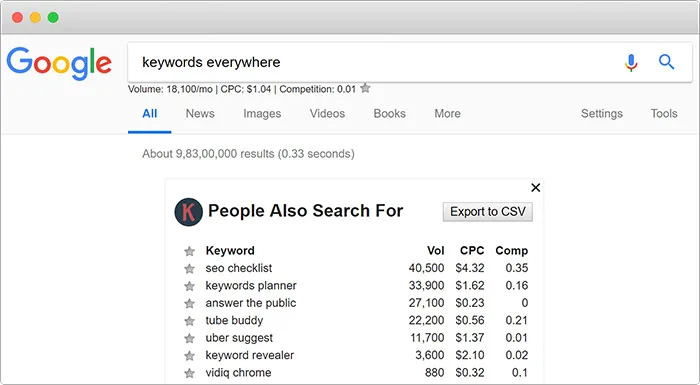Viewport: 700px width, 385px height.
Task: Click the blue search magnifier icon
Action: (666, 62)
